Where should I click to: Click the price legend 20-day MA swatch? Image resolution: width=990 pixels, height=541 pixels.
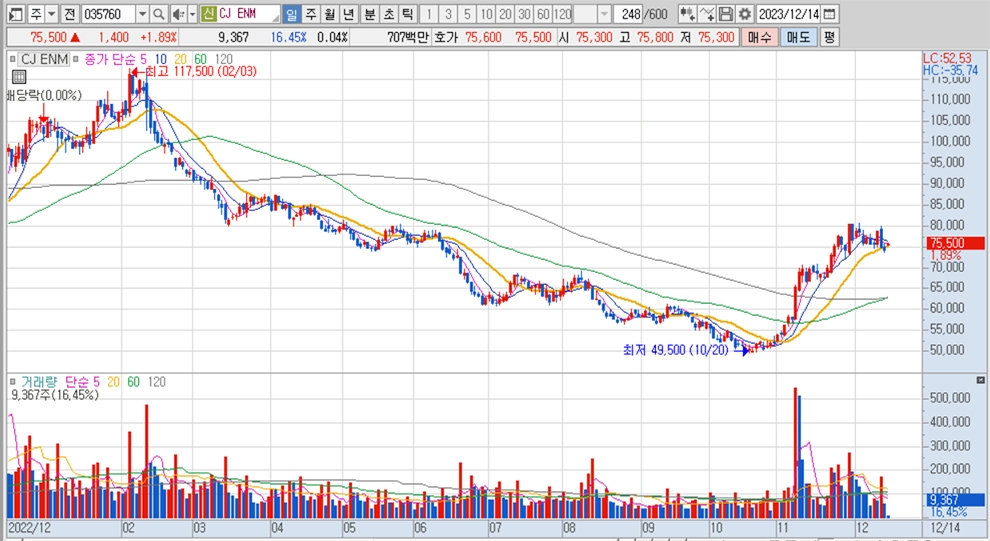[x=181, y=59]
